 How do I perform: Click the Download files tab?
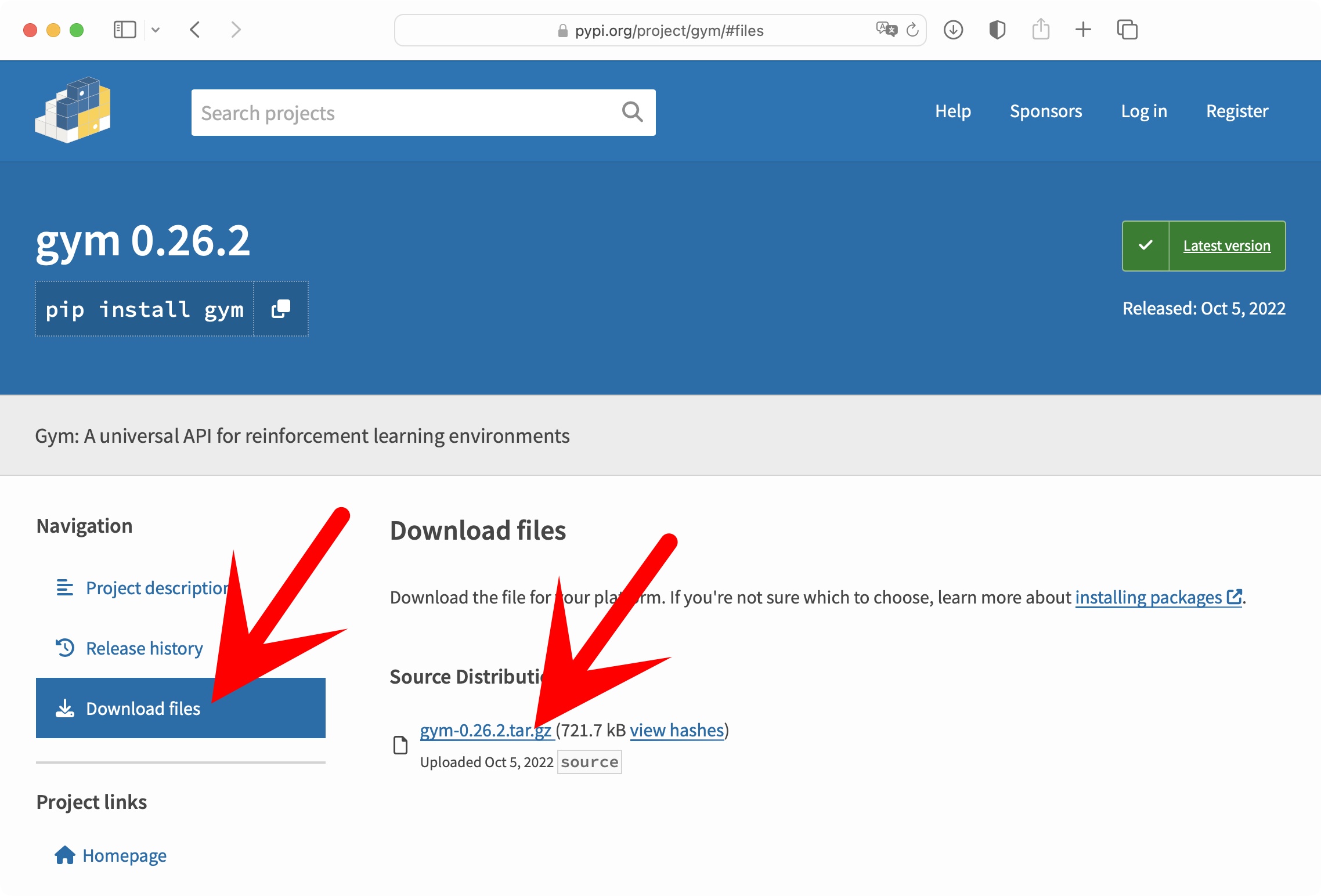point(143,709)
